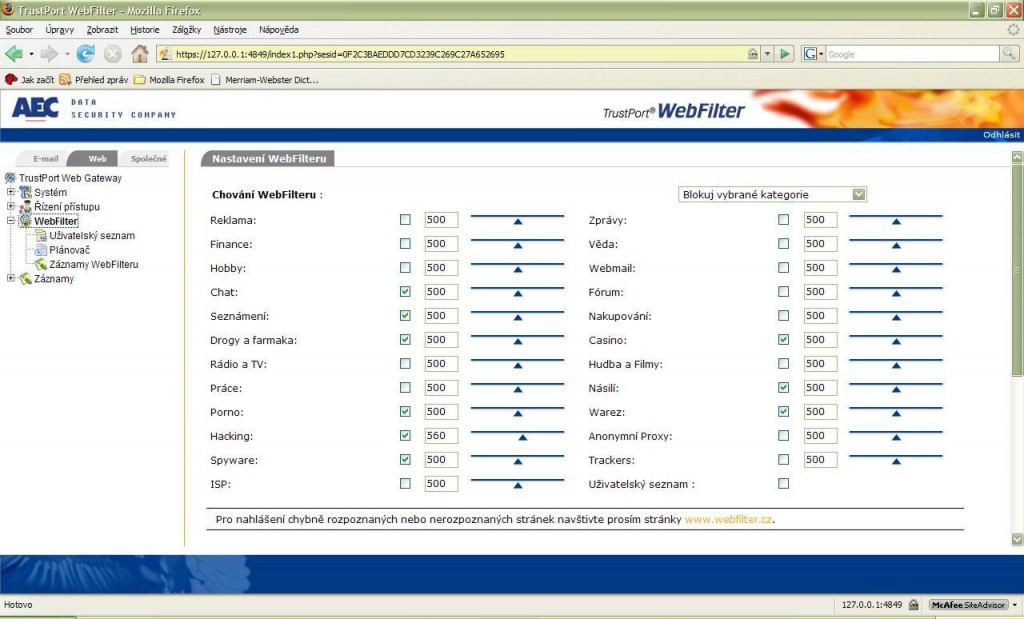Collapse the WebFilter tree node
This screenshot has height=619, width=1024.
(x=10, y=221)
